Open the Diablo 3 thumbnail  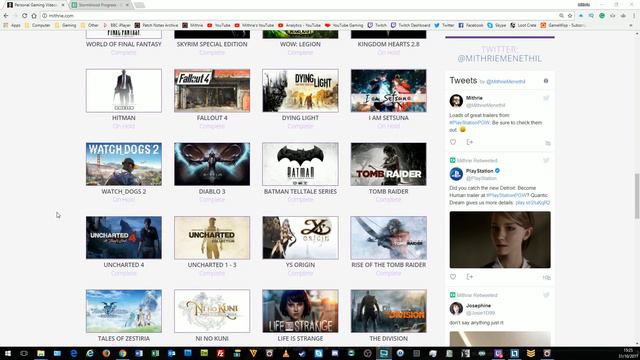(x=212, y=164)
